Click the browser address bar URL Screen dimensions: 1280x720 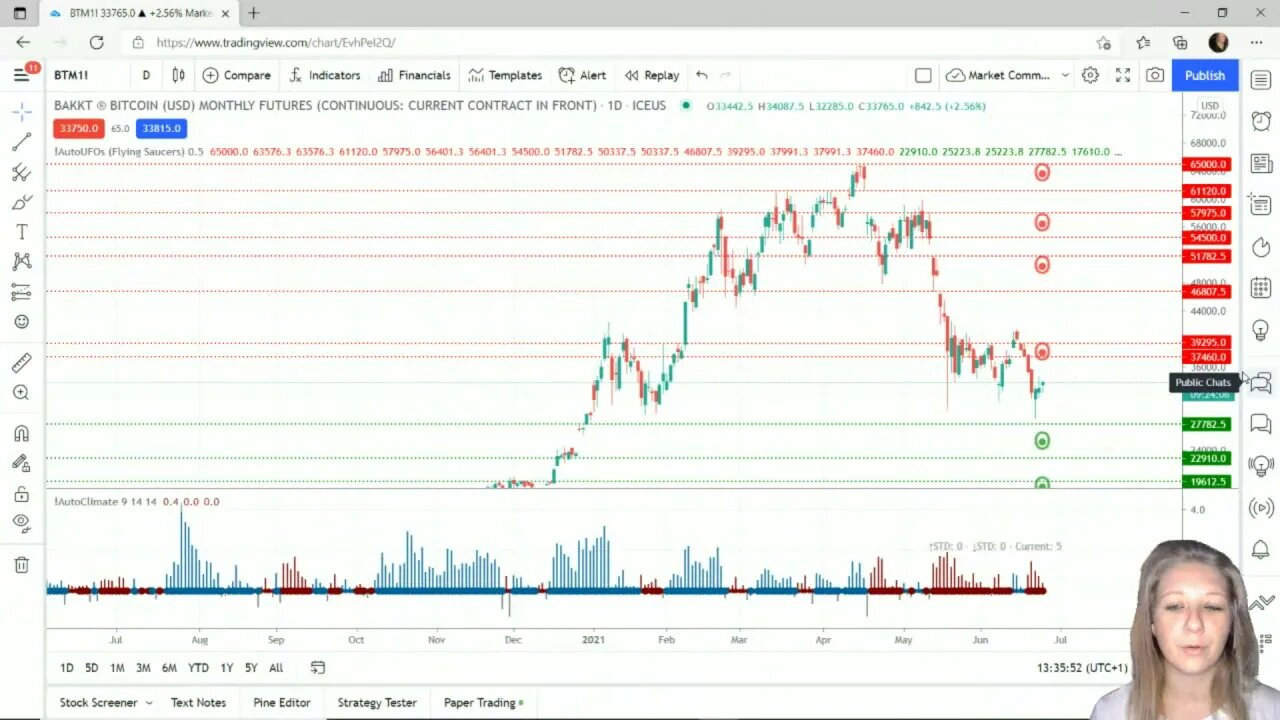pyautogui.click(x=275, y=42)
